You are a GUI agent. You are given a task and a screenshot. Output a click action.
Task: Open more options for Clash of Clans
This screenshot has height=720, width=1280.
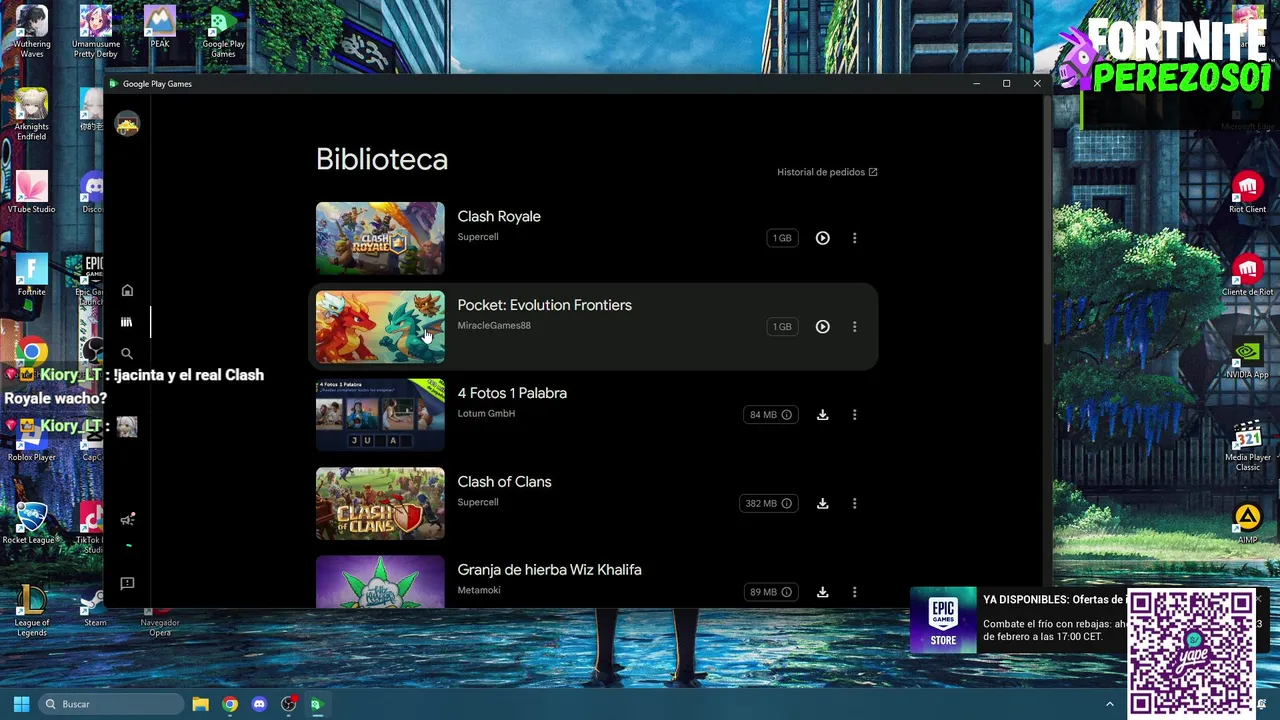(854, 503)
